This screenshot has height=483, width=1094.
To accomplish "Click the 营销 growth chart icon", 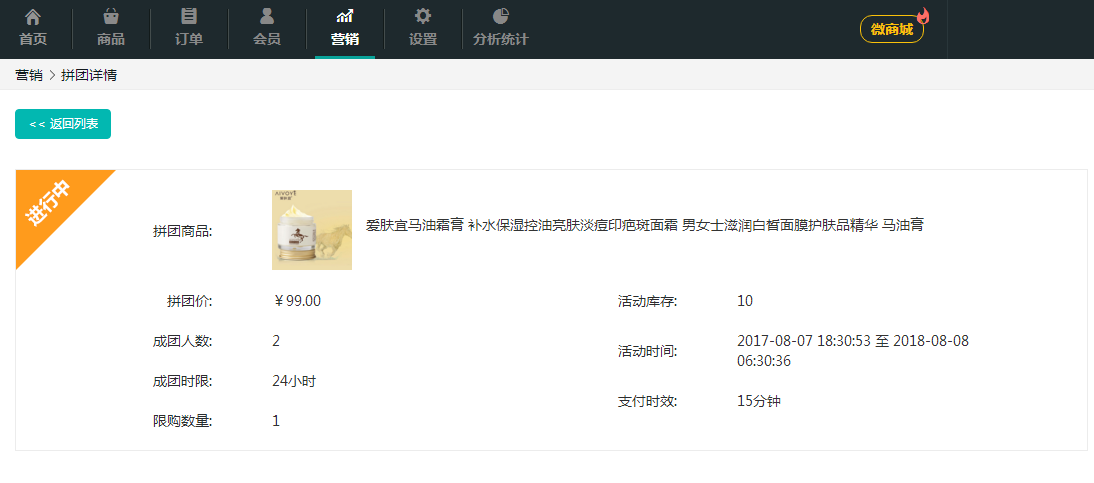I will pos(345,17).
